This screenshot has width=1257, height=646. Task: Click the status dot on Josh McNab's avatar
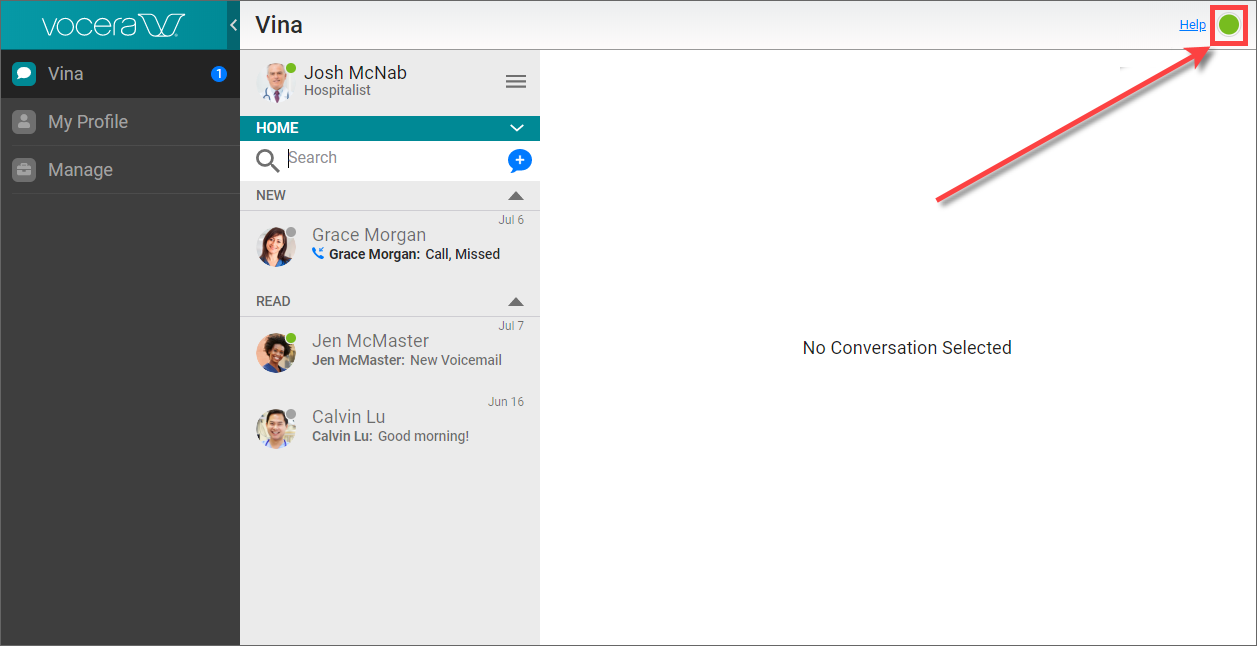(291, 68)
